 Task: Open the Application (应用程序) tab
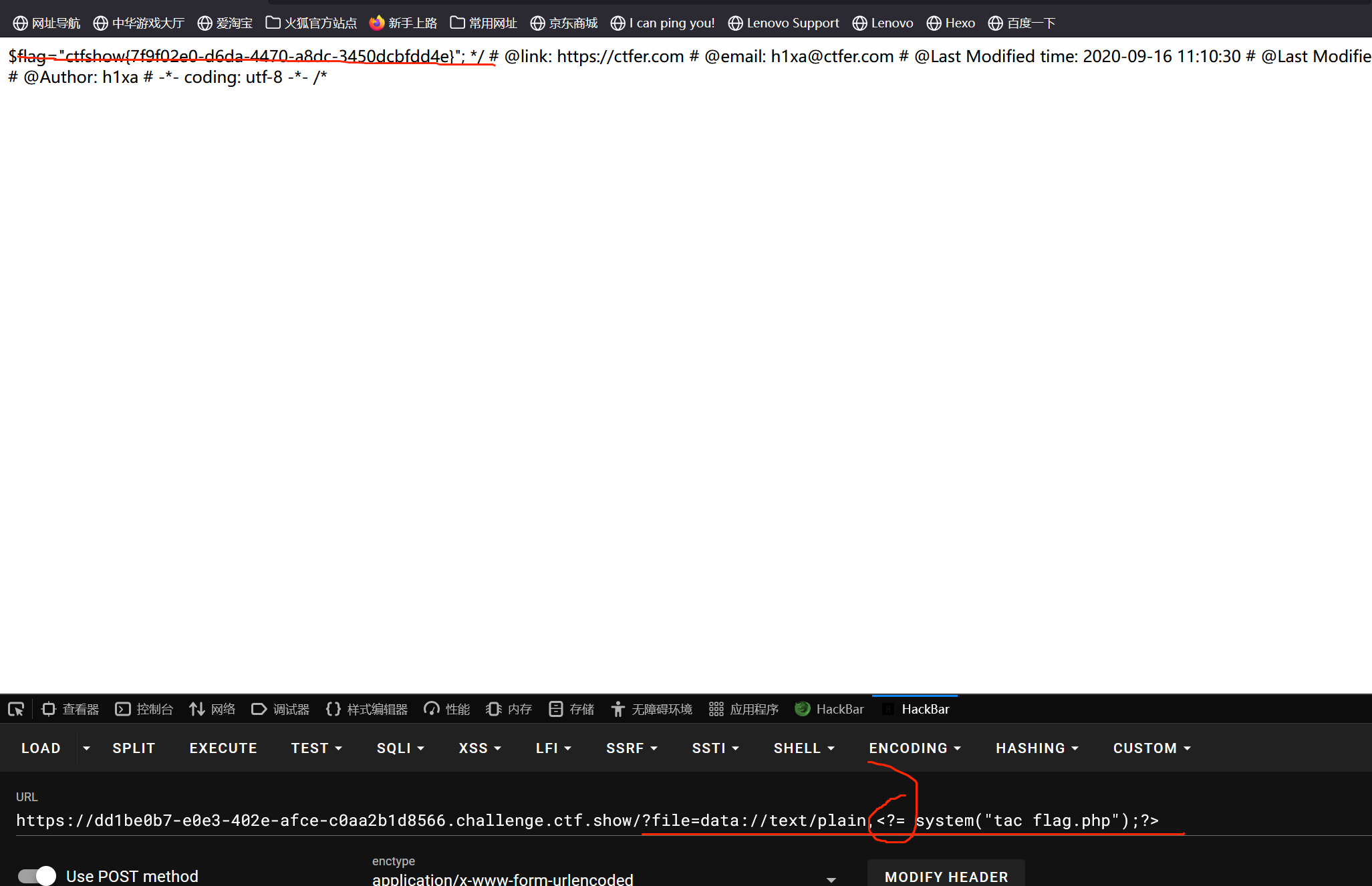(744, 709)
